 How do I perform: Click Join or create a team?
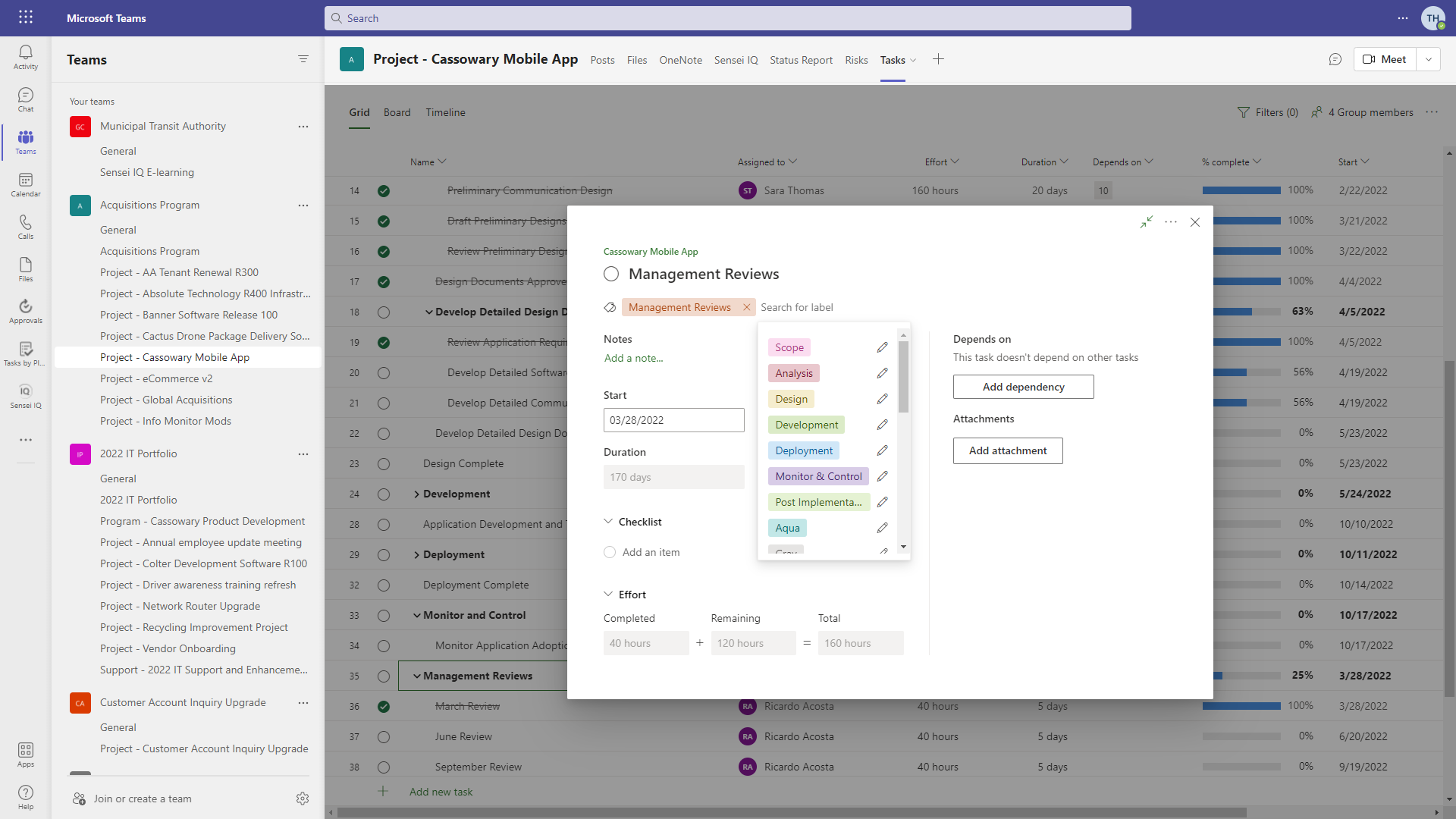(x=143, y=799)
